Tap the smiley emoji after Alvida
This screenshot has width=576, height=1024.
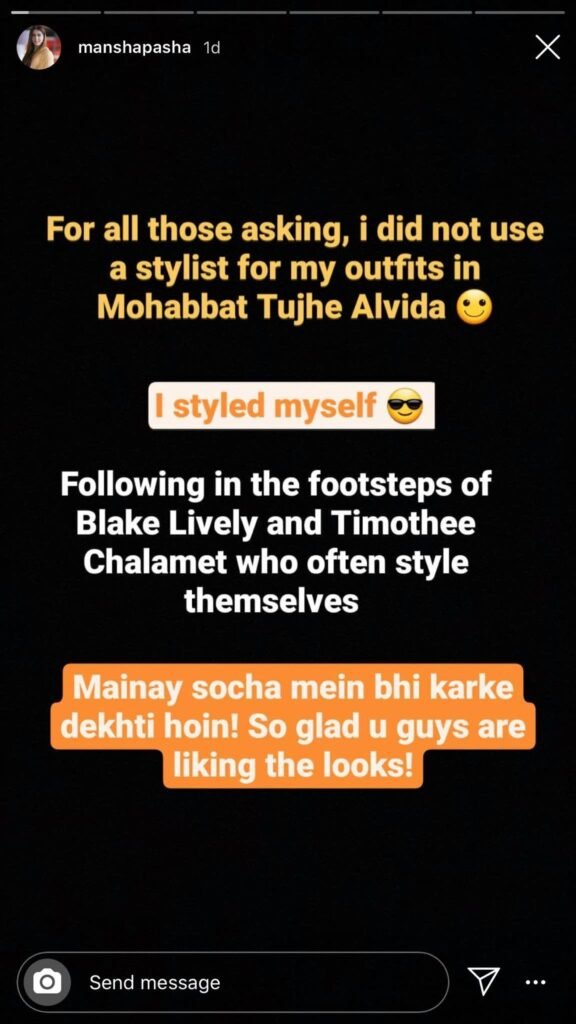pos(473,308)
